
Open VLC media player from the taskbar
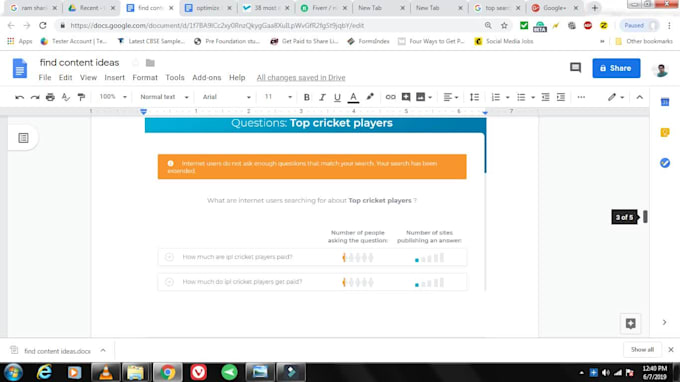pos(105,372)
